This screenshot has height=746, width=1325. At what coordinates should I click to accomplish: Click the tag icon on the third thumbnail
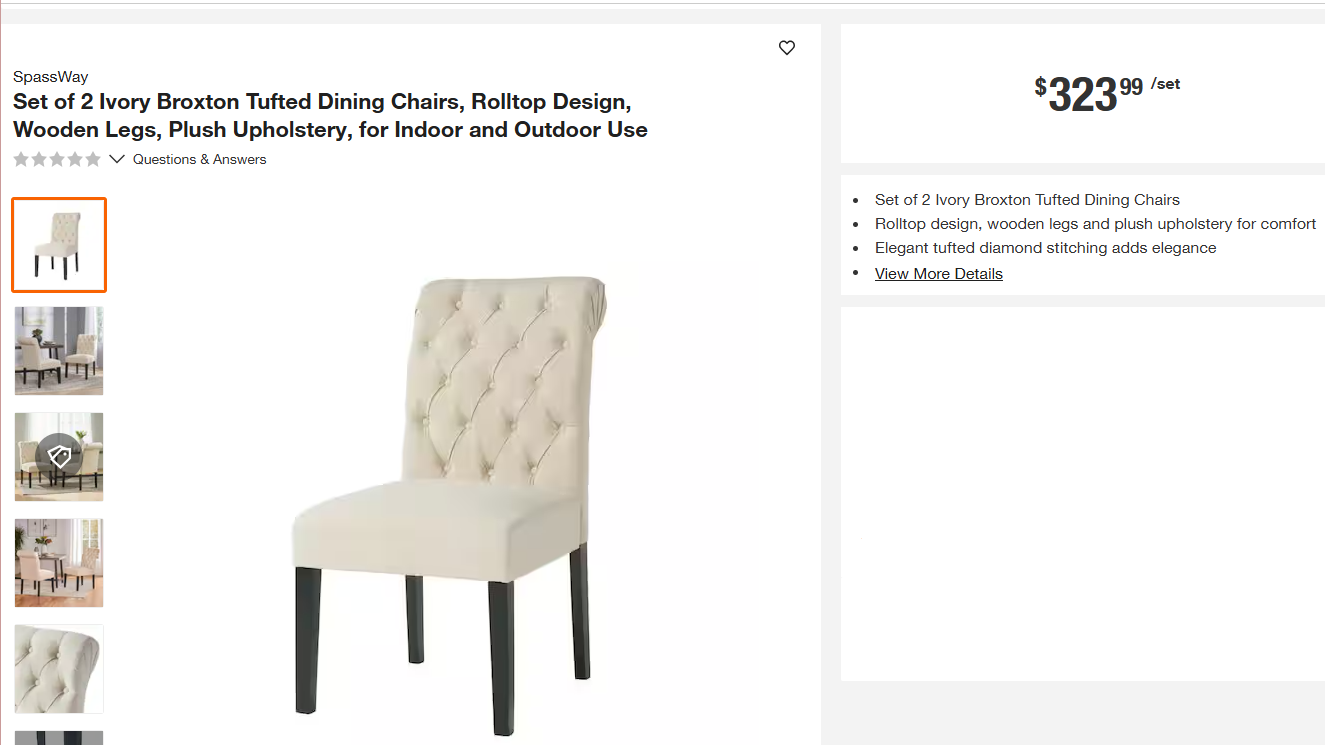59,457
